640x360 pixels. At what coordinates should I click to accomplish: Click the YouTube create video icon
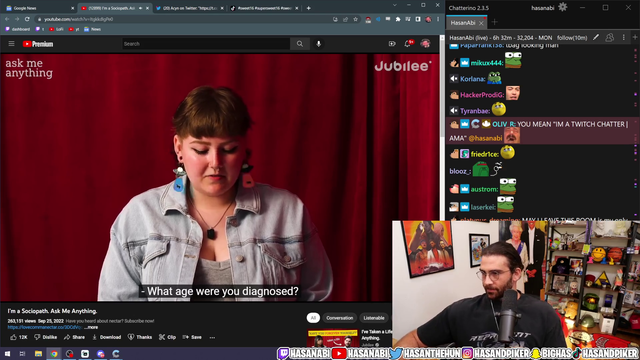click(392, 44)
